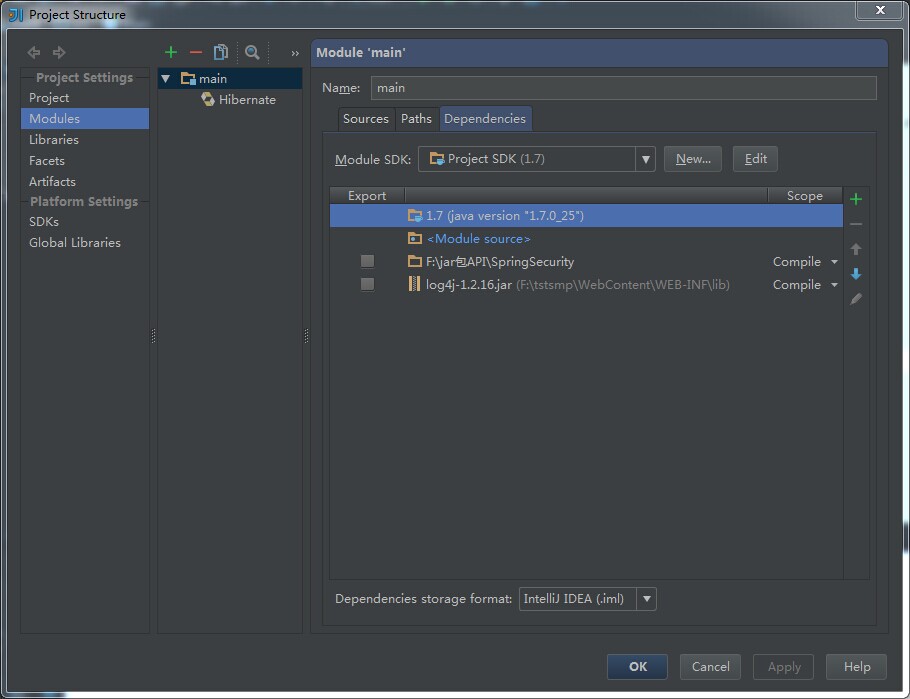Switch to the Paths tab

click(x=416, y=119)
